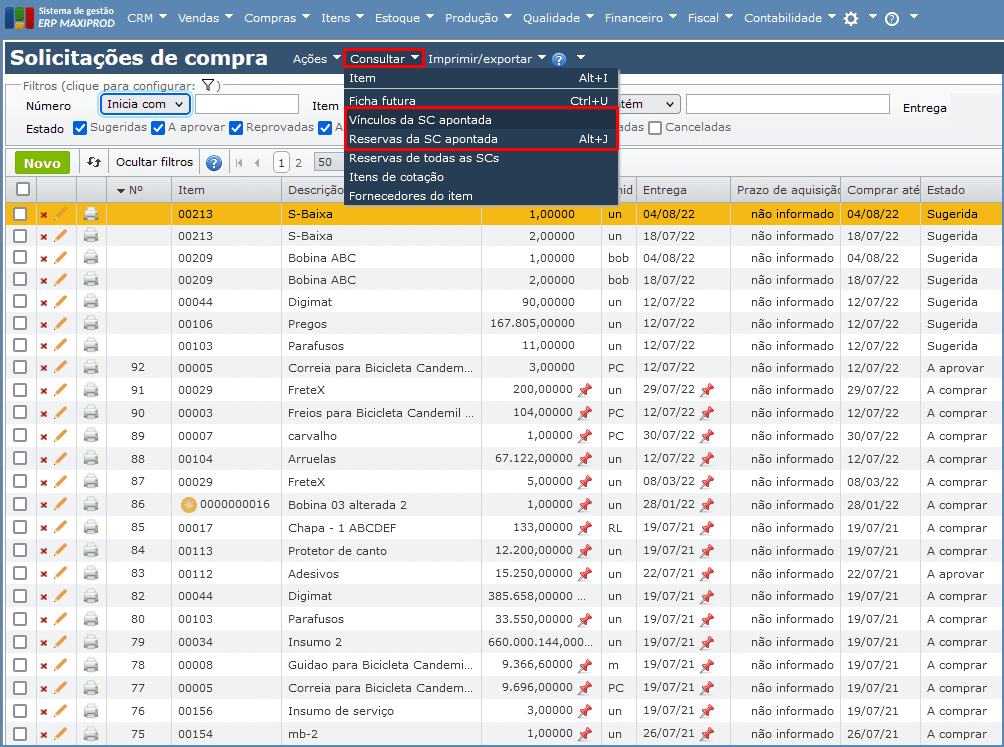
Task: Edit the Pregos row with pencil icon
Action: [61, 324]
